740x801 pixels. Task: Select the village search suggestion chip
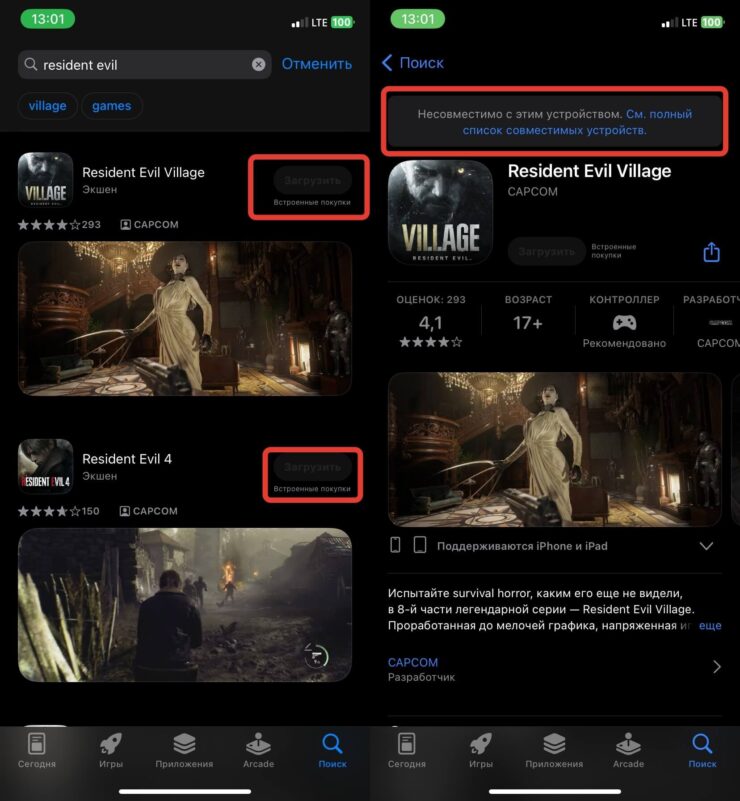click(47, 106)
